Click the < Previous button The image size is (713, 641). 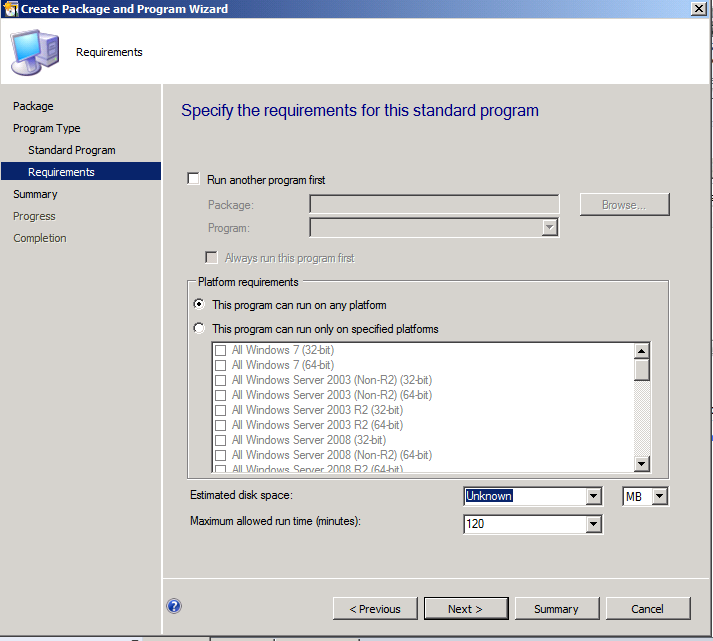pyautogui.click(x=375, y=609)
